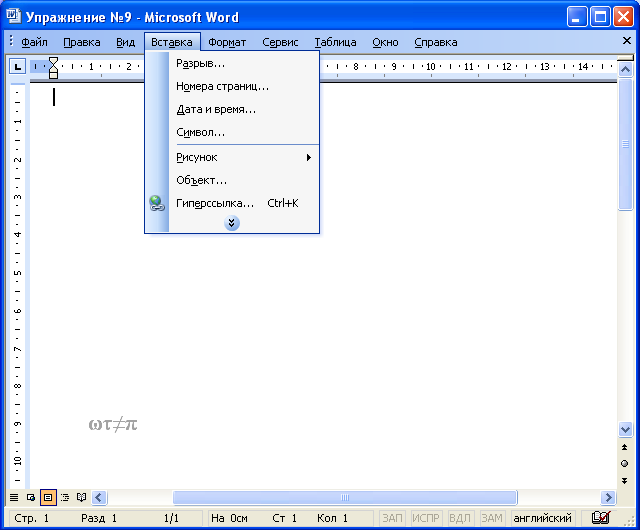
Task: Click Select Browse Object round button
Action: point(624,463)
